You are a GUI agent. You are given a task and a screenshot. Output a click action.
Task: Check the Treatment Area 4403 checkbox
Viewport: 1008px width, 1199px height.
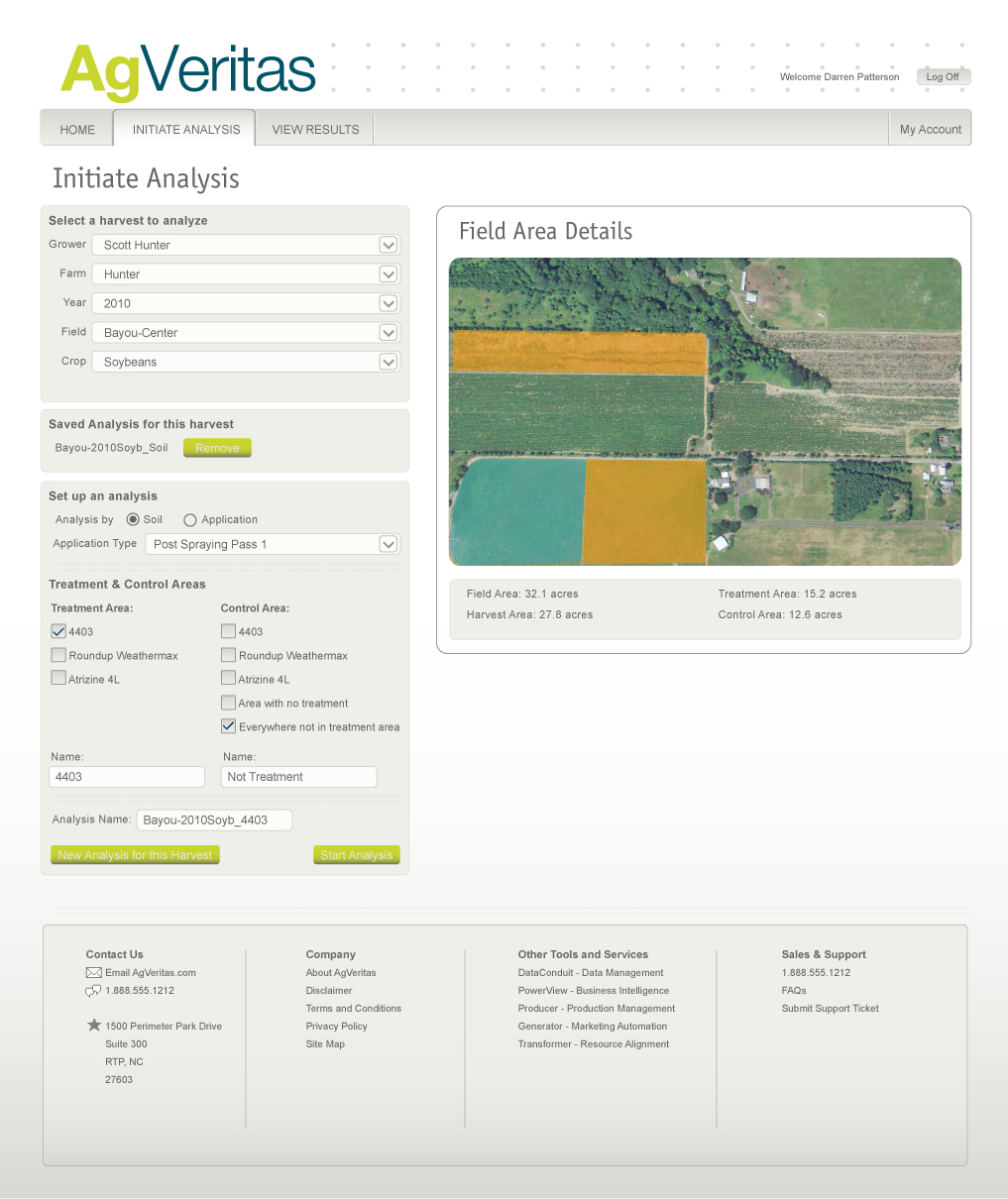pos(58,631)
